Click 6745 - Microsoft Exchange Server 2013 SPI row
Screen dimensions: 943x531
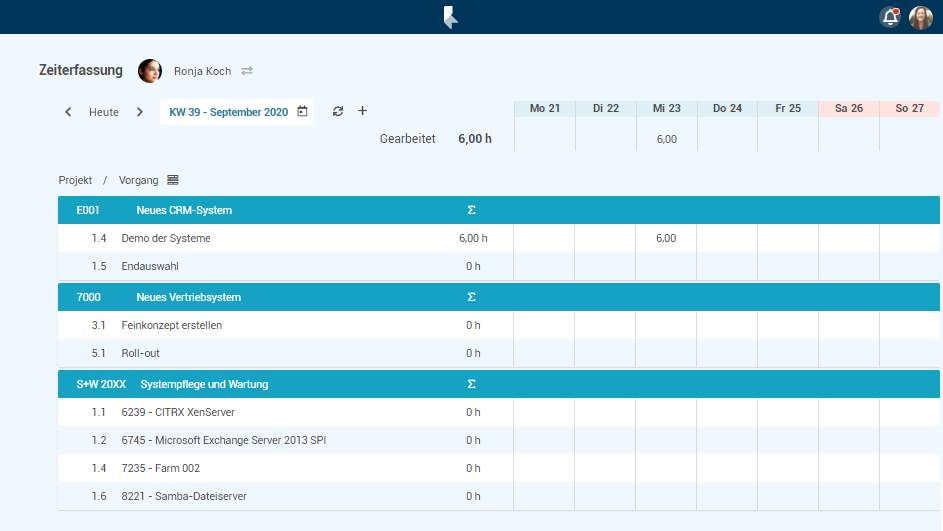tap(499, 440)
